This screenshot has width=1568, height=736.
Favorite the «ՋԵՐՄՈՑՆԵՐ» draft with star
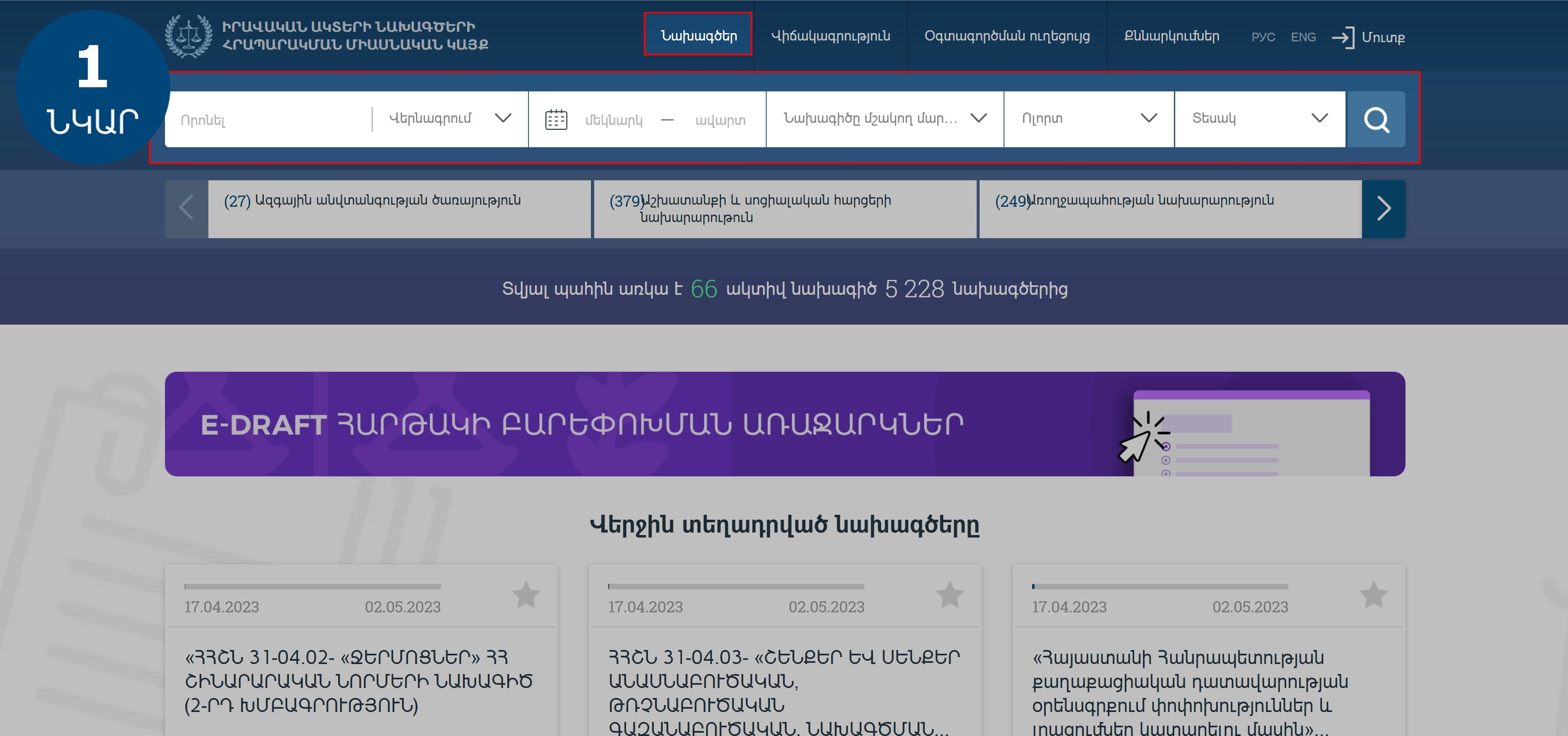(x=526, y=595)
